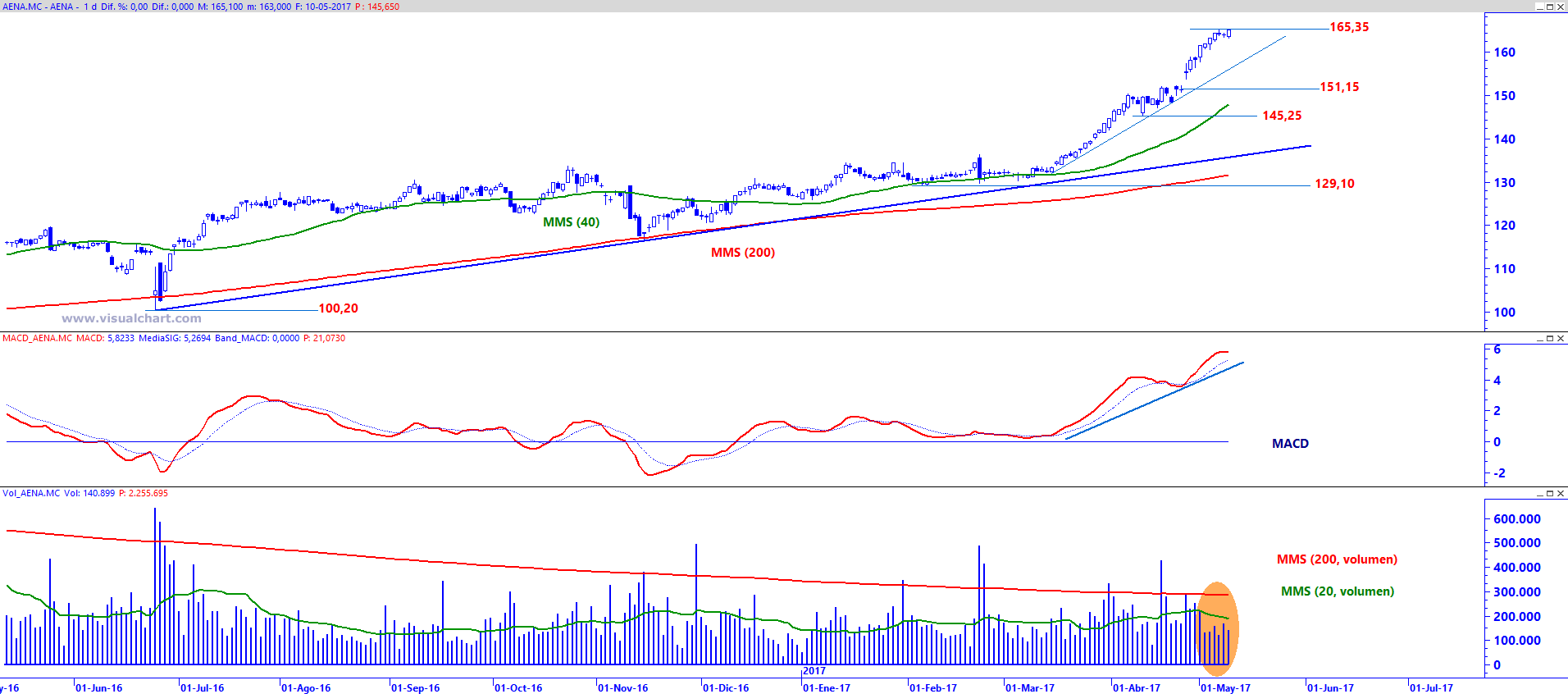Click the 160 price axis label
Viewport: 1568px width, 694px height.
pyautogui.click(x=1504, y=53)
